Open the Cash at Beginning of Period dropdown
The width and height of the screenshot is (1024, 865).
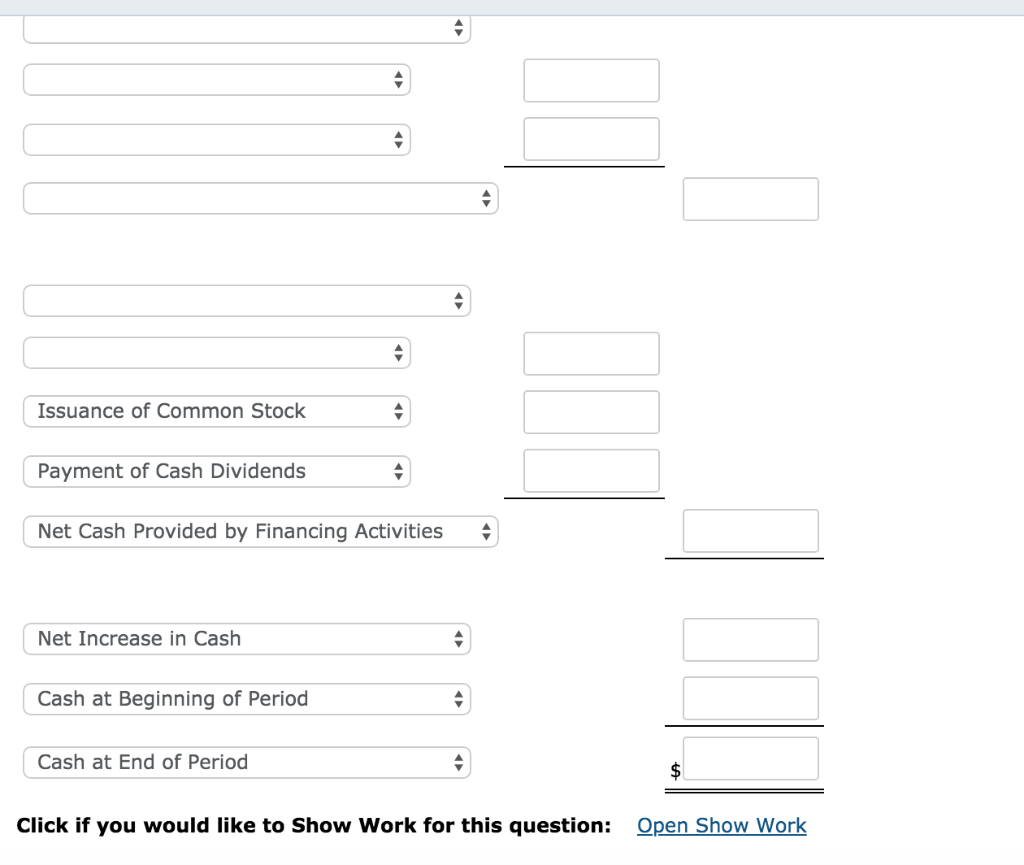(x=246, y=698)
